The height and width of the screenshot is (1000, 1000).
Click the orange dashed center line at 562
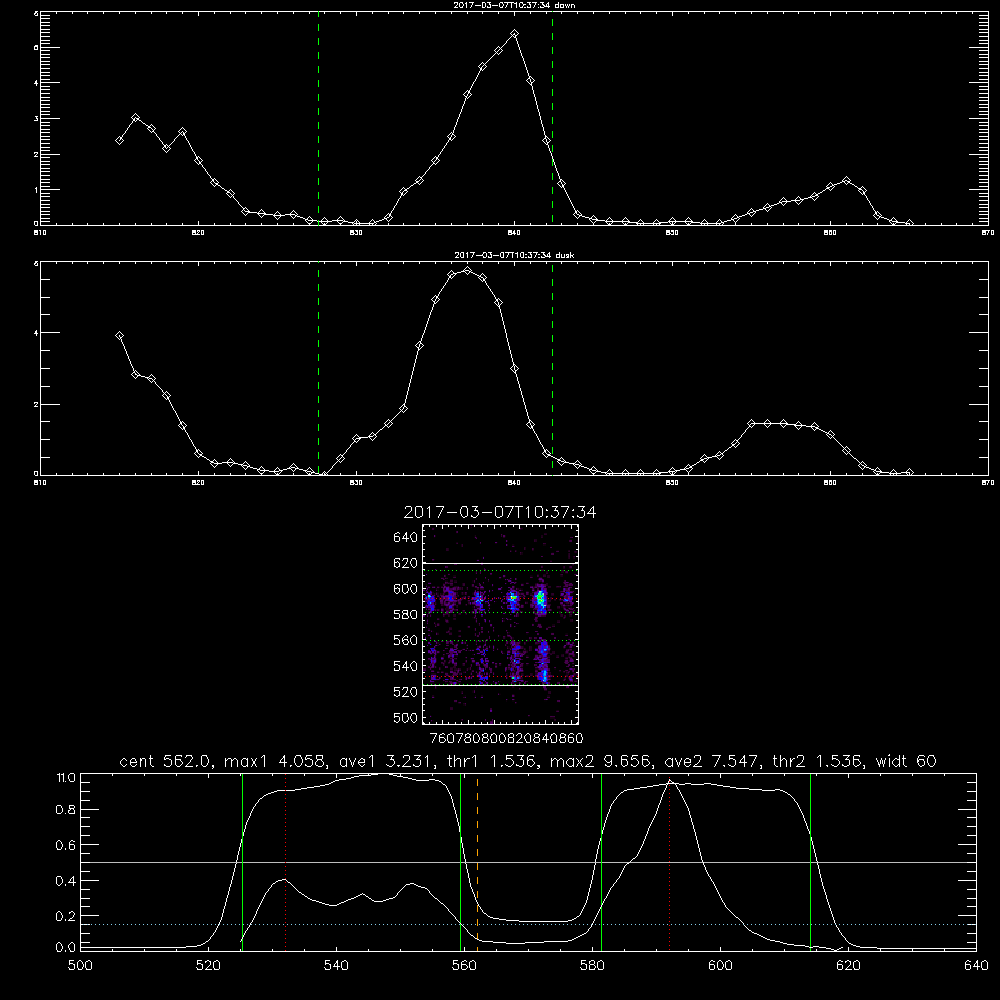[x=478, y=862]
